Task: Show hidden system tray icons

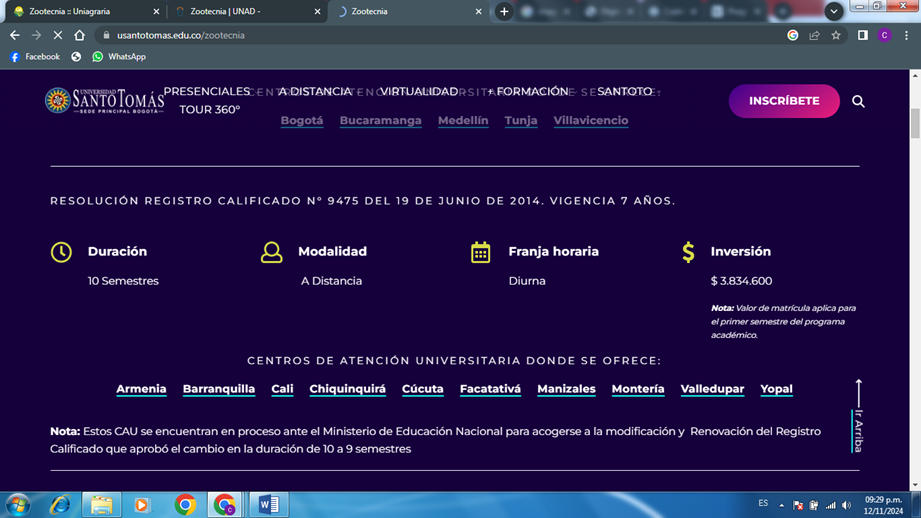Action: tap(782, 505)
